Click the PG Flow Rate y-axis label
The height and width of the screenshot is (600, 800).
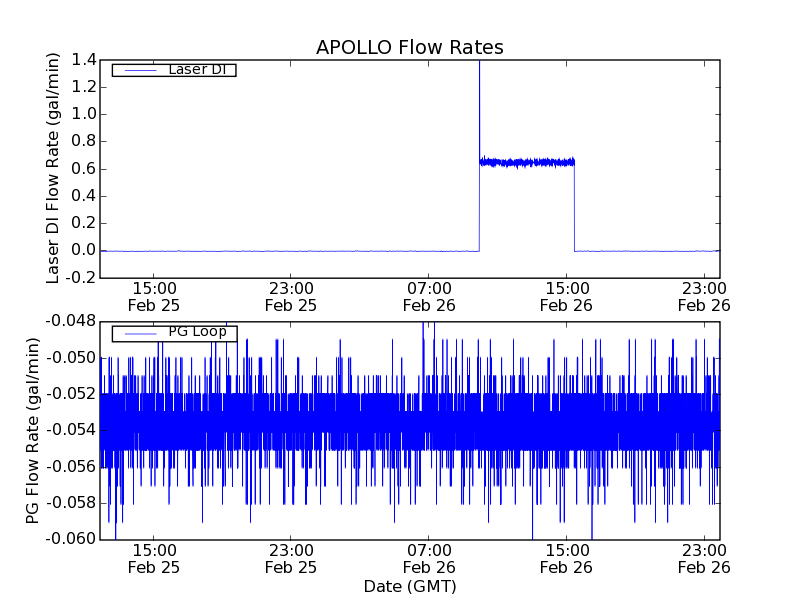coord(34,430)
